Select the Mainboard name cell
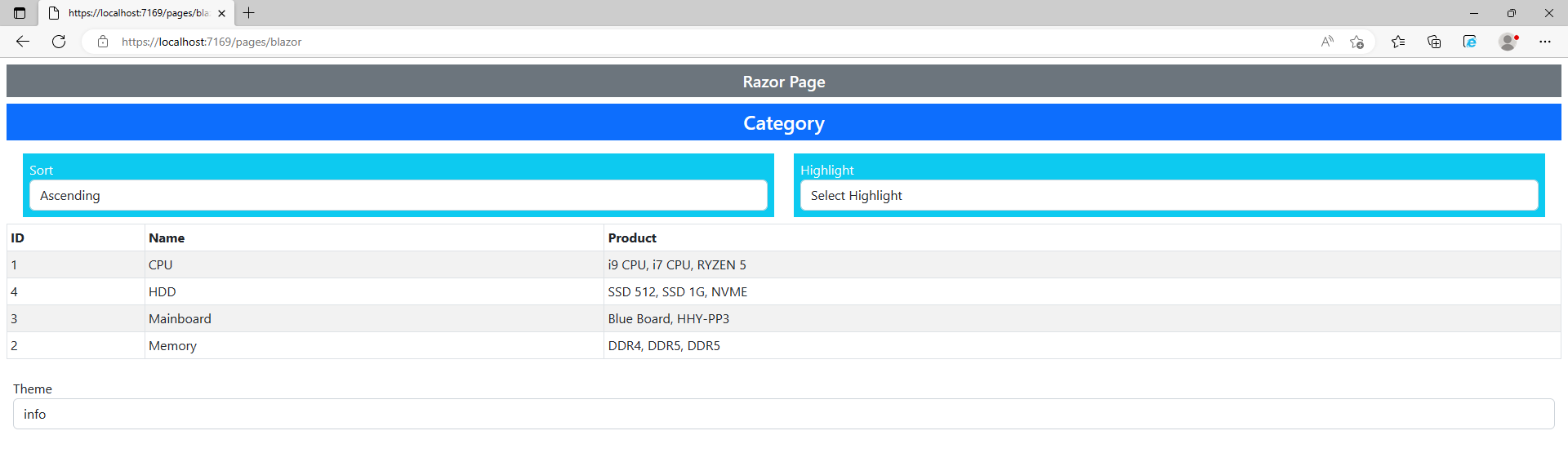Viewport: 1568px width, 453px height. pos(374,319)
